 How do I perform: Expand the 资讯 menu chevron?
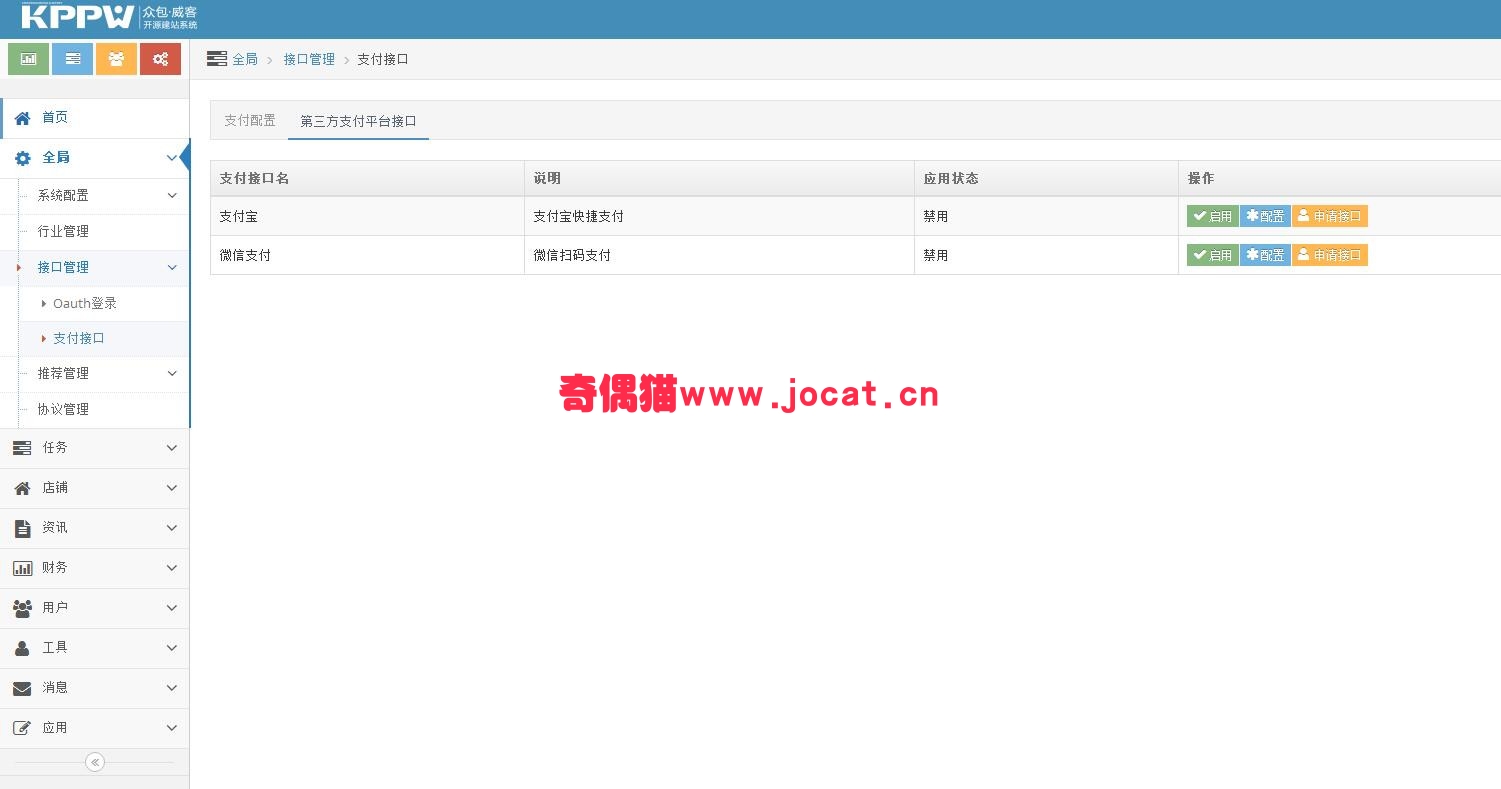point(172,528)
